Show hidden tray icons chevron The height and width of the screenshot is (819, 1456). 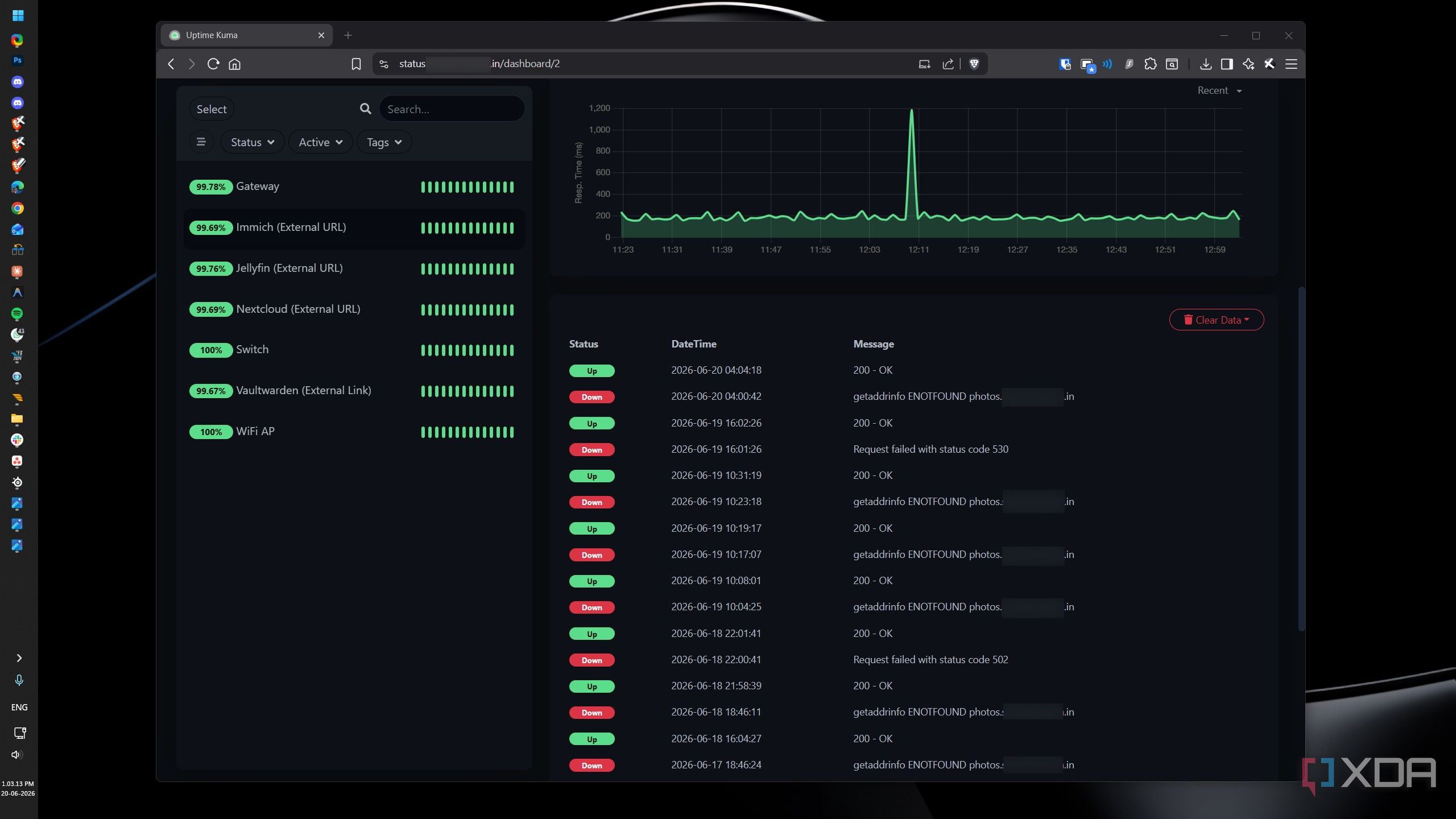click(x=19, y=658)
